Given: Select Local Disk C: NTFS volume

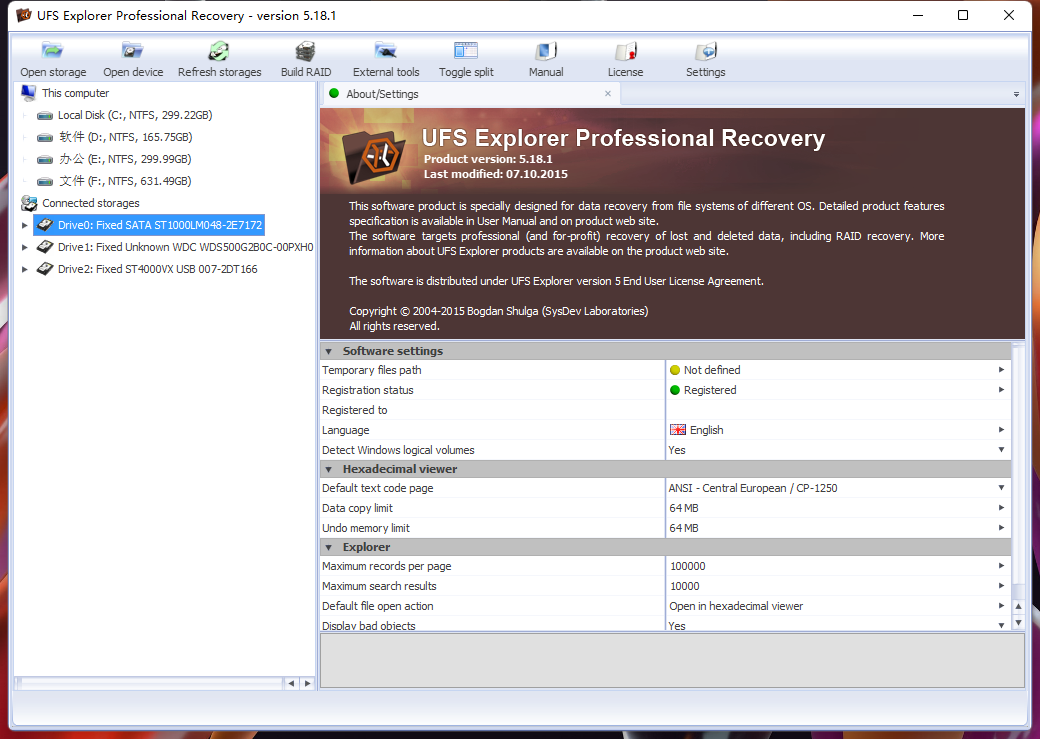Looking at the screenshot, I should pyautogui.click(x=134, y=115).
